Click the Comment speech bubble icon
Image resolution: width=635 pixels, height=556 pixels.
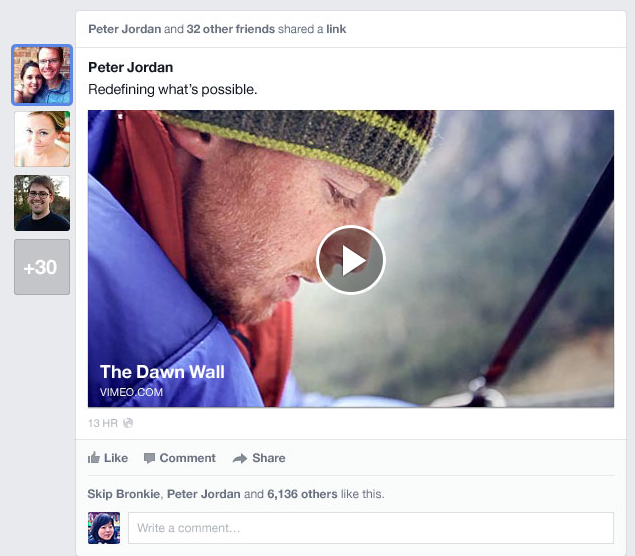pyautogui.click(x=149, y=458)
